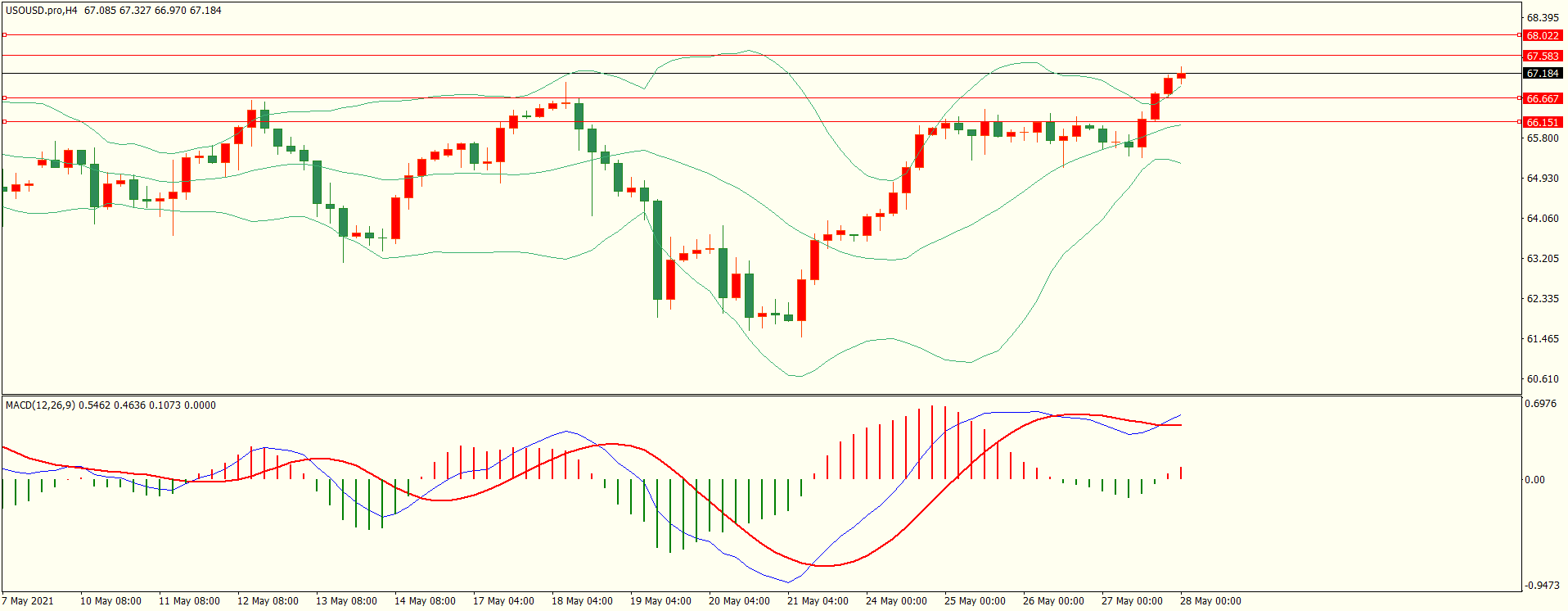Click the 7 May 2021 date label
Viewport: 1568px width, 611px height.
point(28,601)
